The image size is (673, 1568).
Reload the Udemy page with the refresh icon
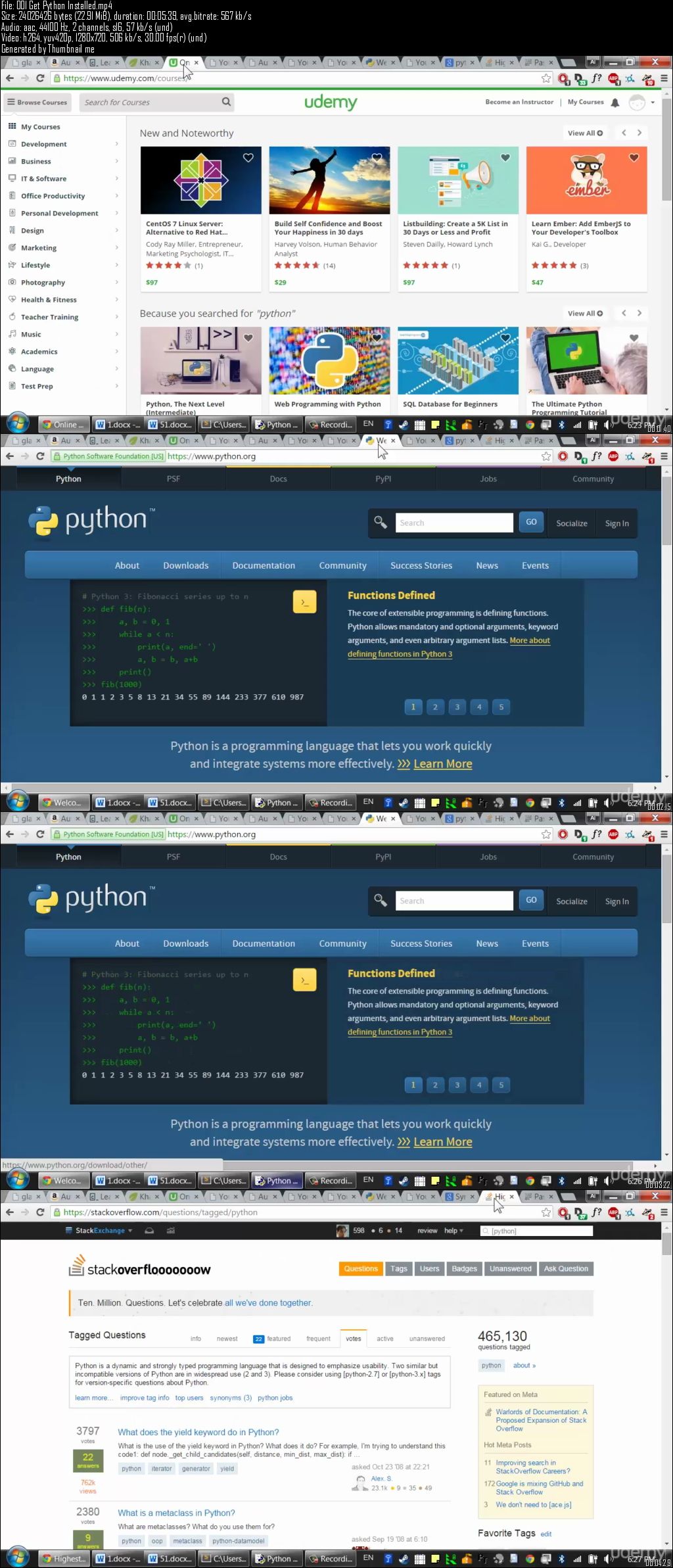pyautogui.click(x=40, y=78)
